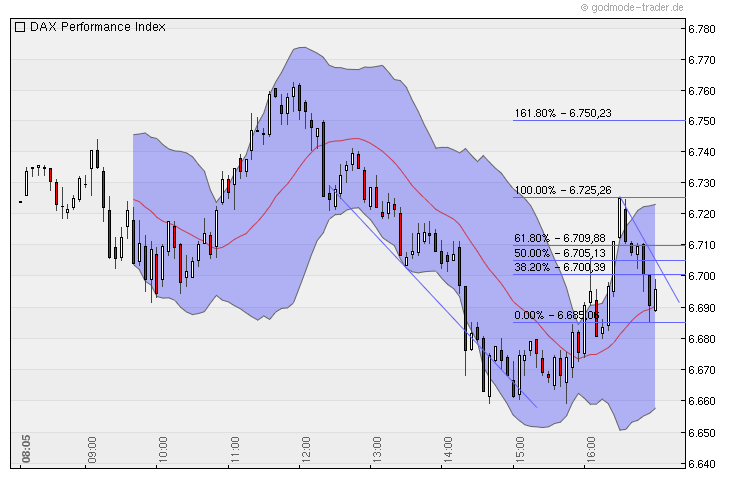Click the 0.00% – 6.685,06 Fibonacci label
The height and width of the screenshot is (481, 730).
pyautogui.click(x=557, y=315)
